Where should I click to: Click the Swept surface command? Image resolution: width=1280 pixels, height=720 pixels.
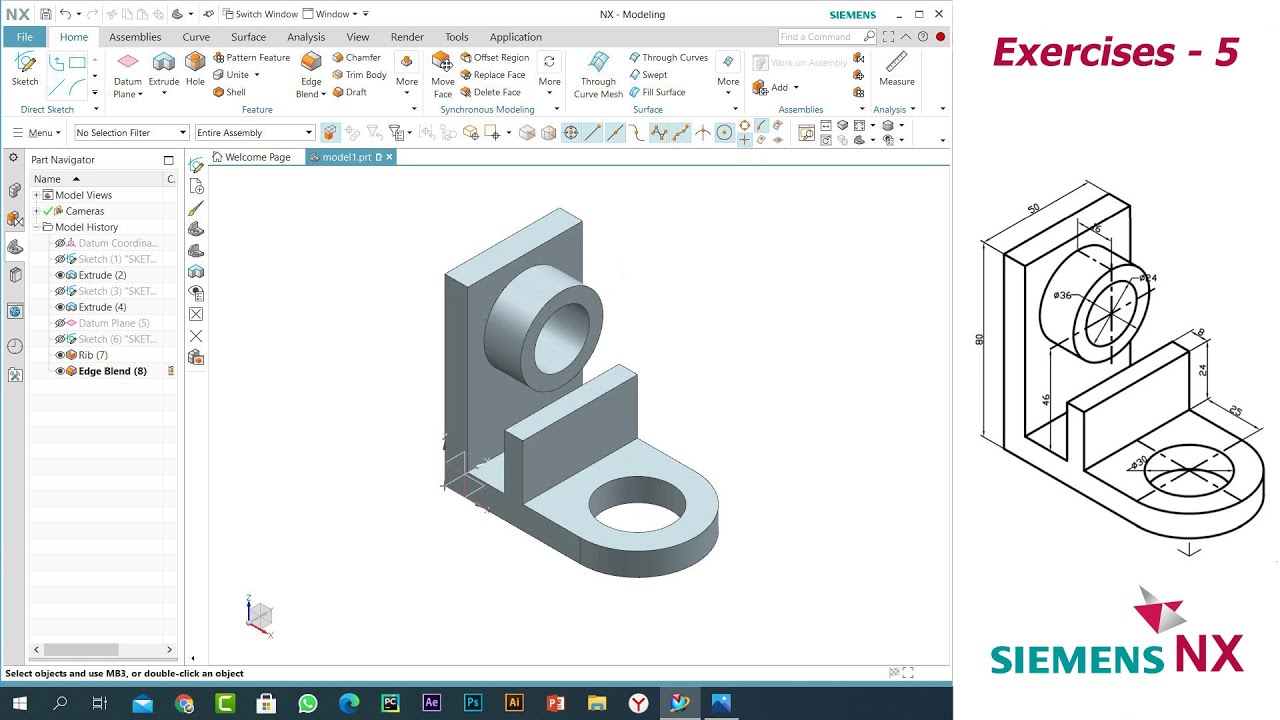[648, 75]
